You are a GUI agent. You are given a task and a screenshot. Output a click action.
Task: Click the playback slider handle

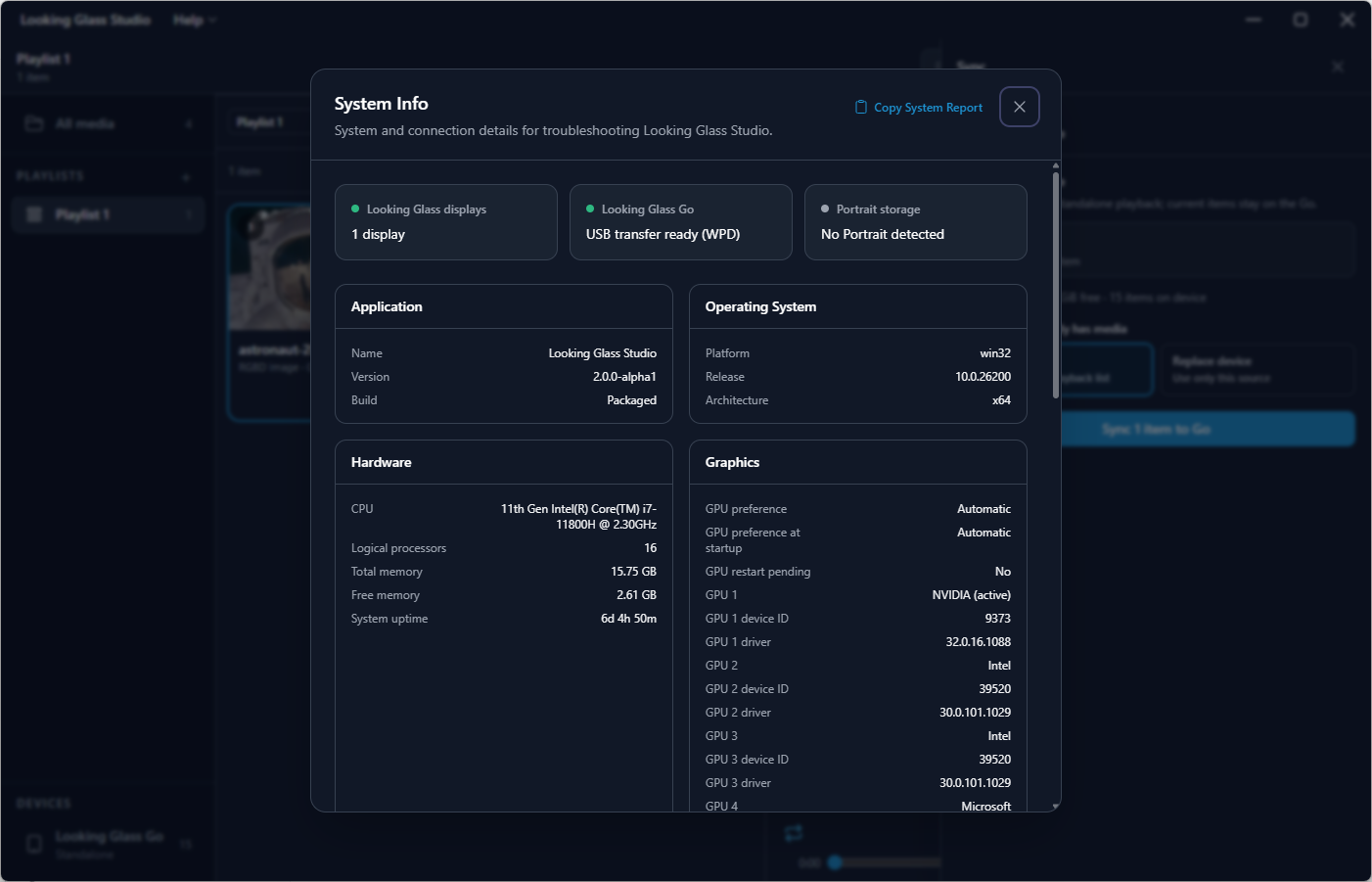pos(835,862)
